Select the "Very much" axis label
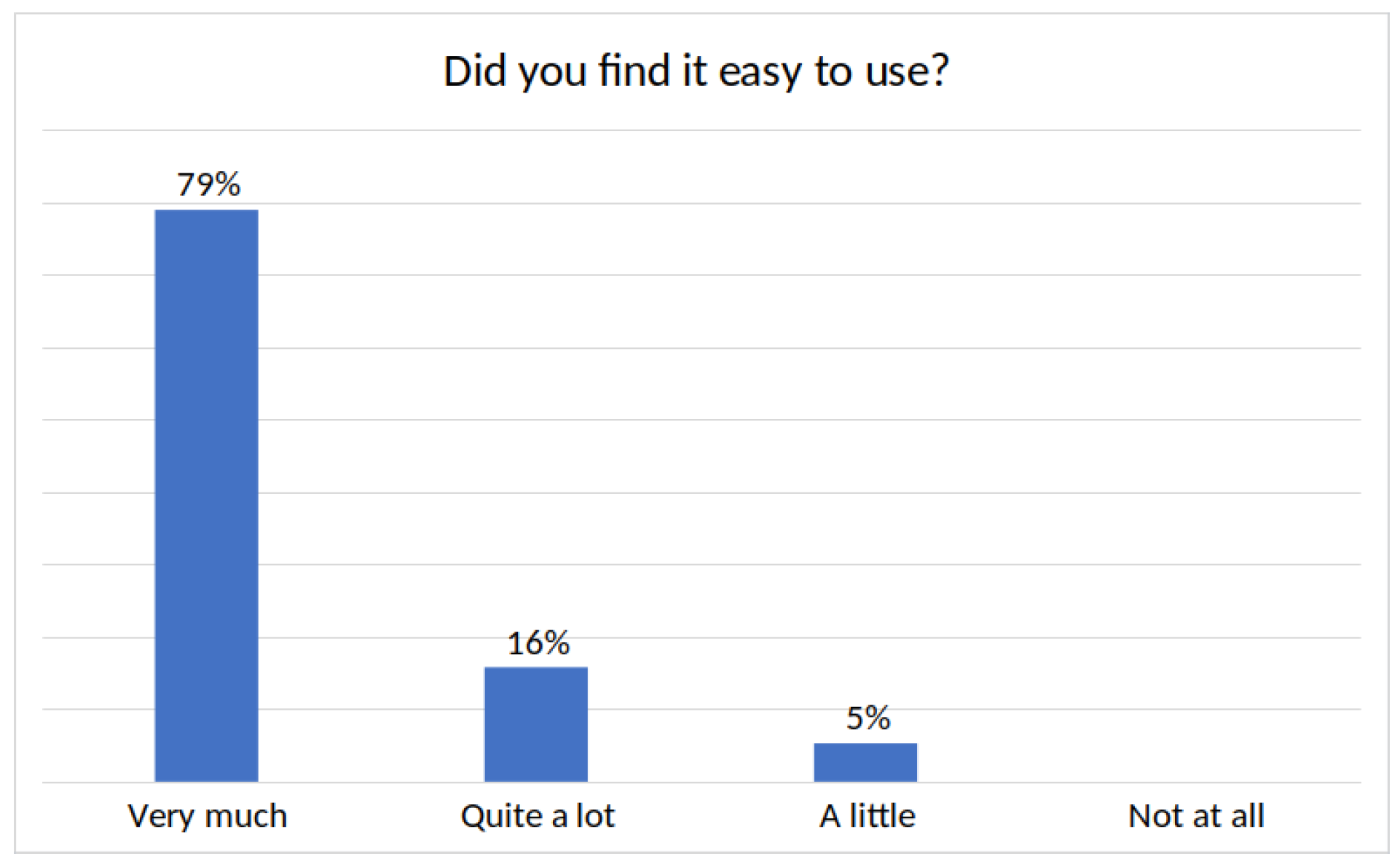 pyautogui.click(x=208, y=816)
